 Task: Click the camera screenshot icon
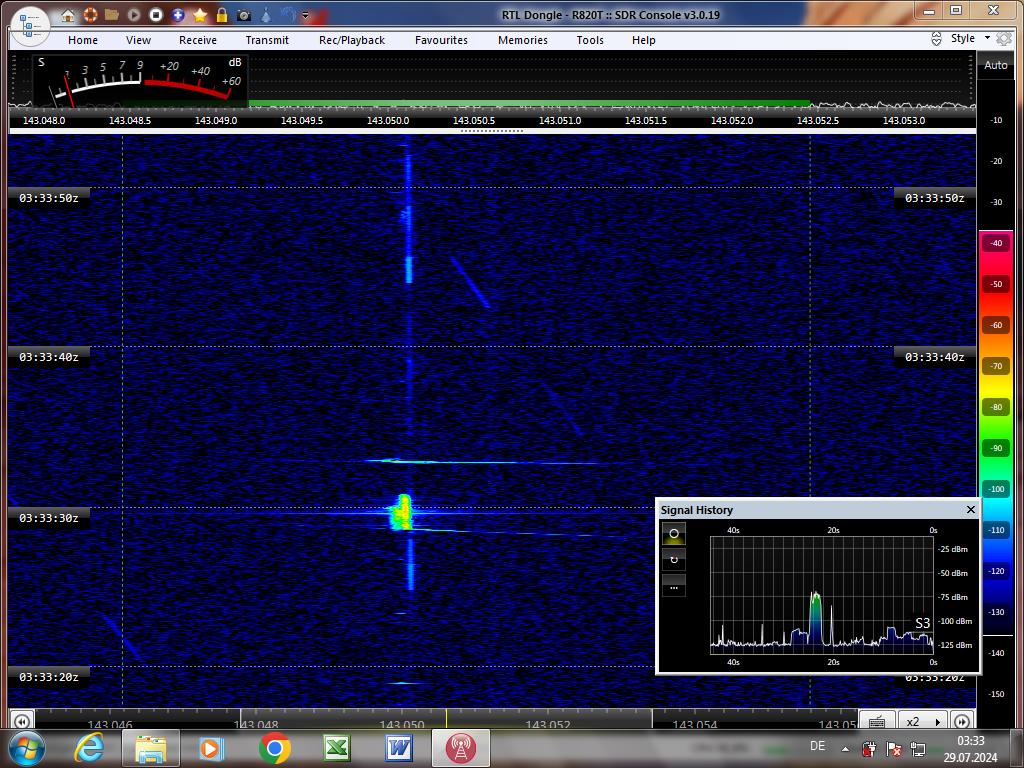244,14
